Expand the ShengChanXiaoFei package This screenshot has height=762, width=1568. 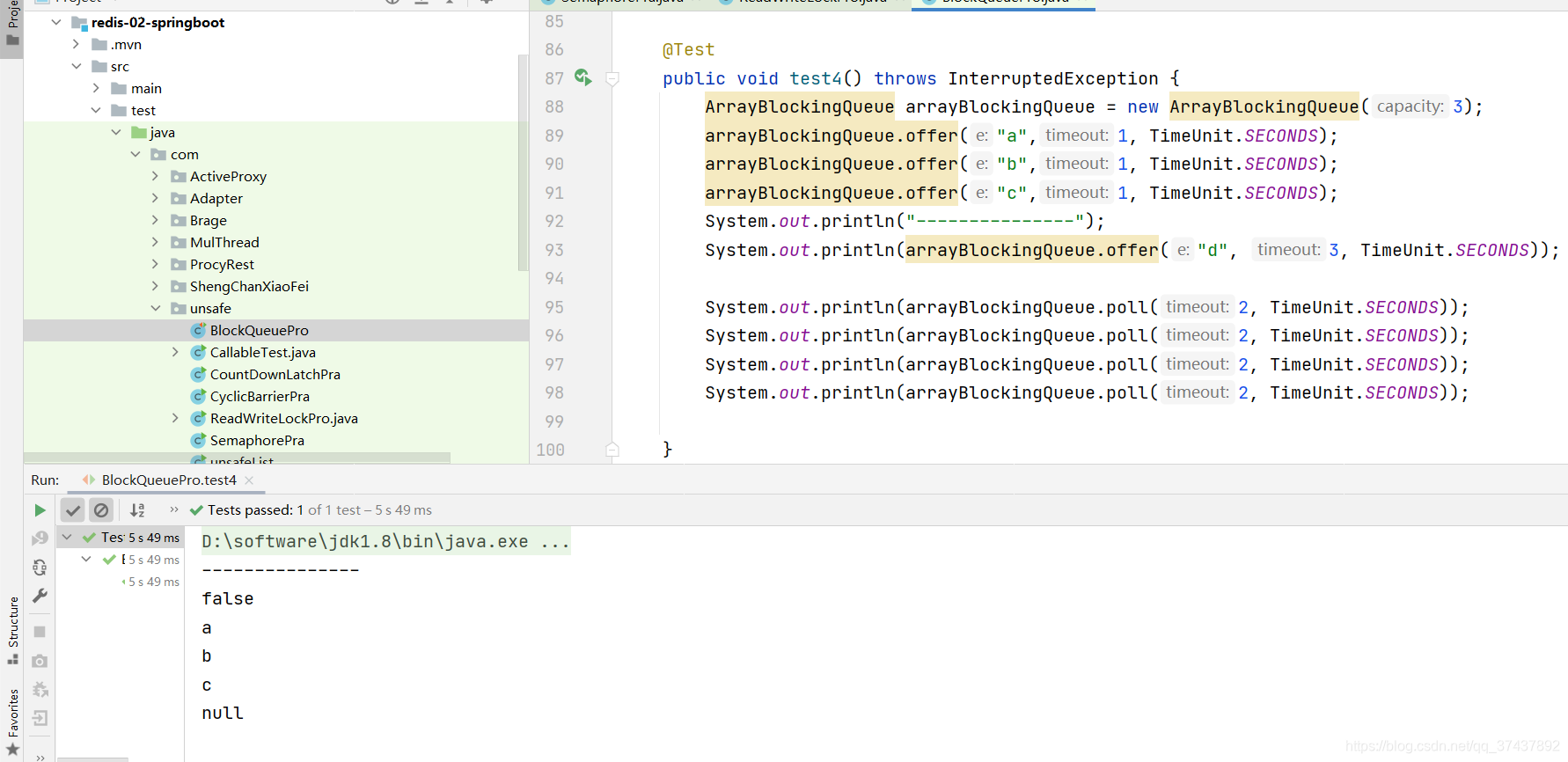point(156,286)
